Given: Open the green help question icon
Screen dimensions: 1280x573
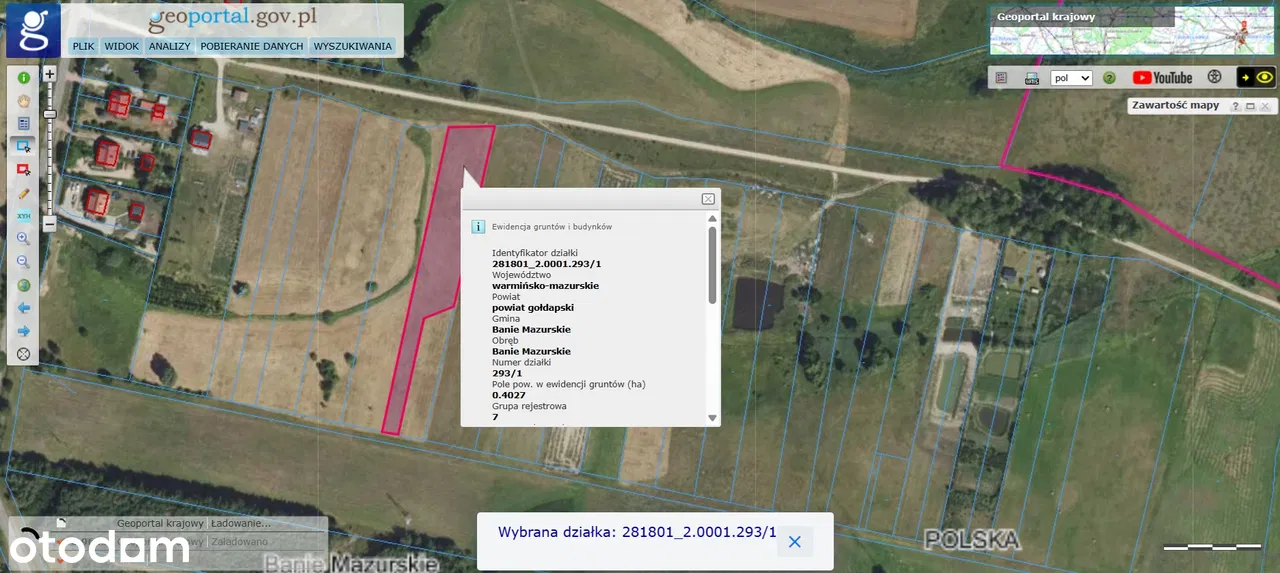Looking at the screenshot, I should [x=1109, y=78].
